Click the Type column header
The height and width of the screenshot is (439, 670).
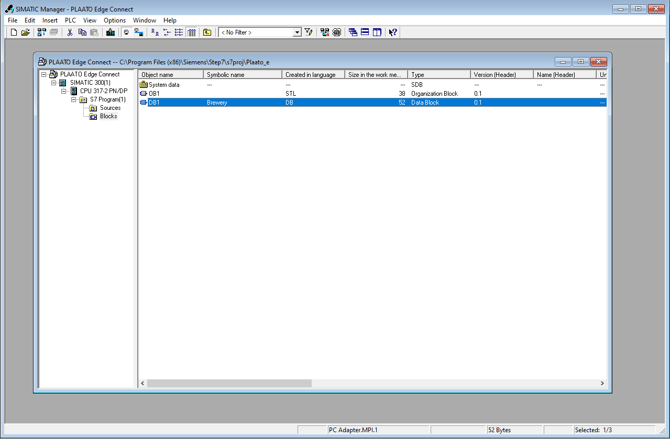439,75
